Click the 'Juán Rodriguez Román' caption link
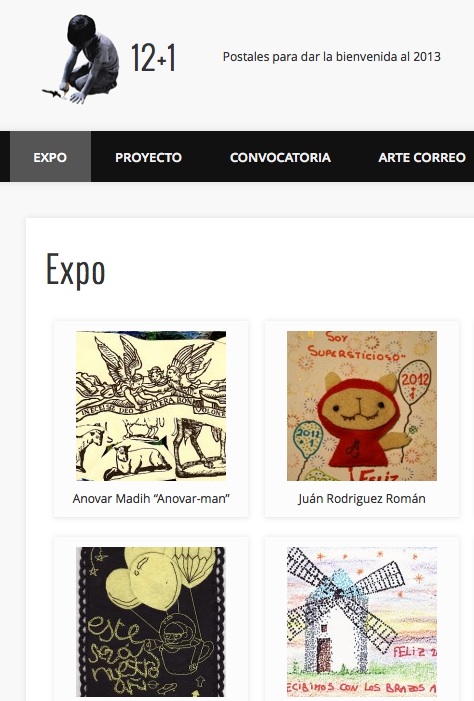 tap(362, 498)
